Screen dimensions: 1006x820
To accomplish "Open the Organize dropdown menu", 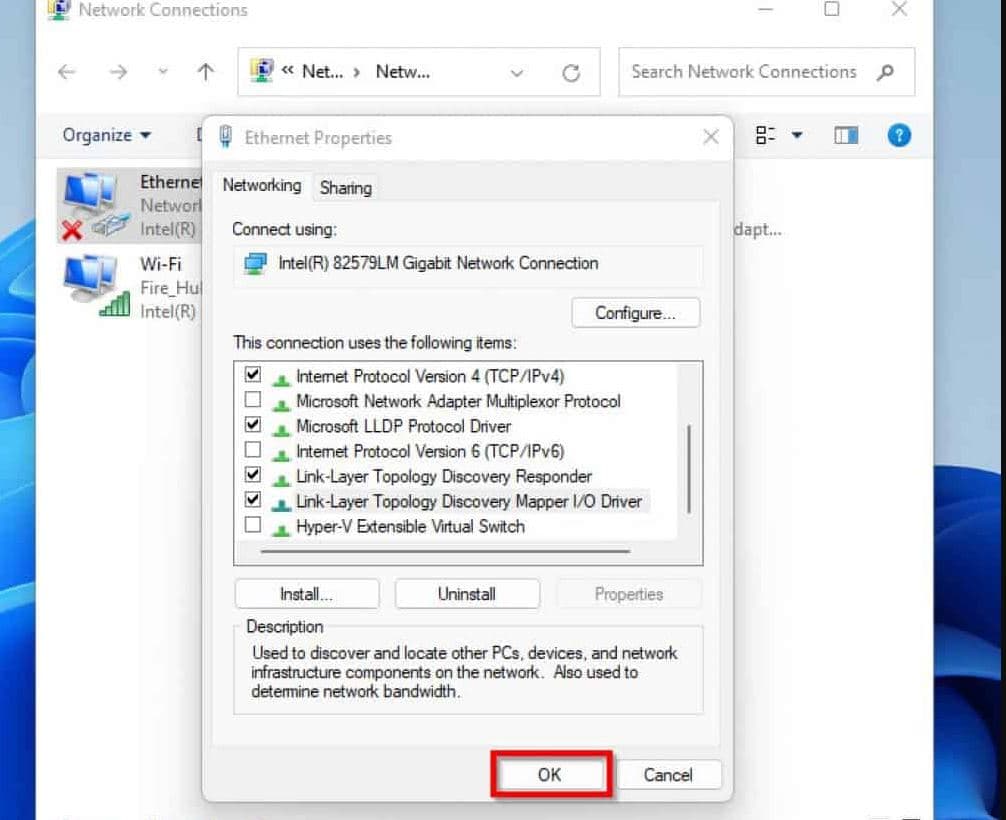I will pos(106,135).
